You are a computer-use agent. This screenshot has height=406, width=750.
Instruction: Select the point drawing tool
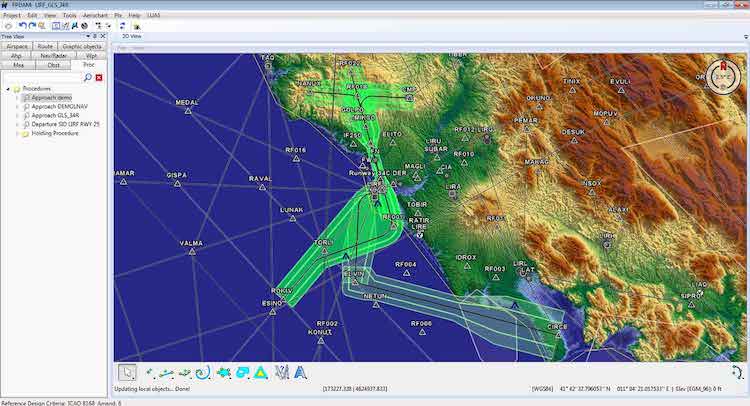[150, 373]
